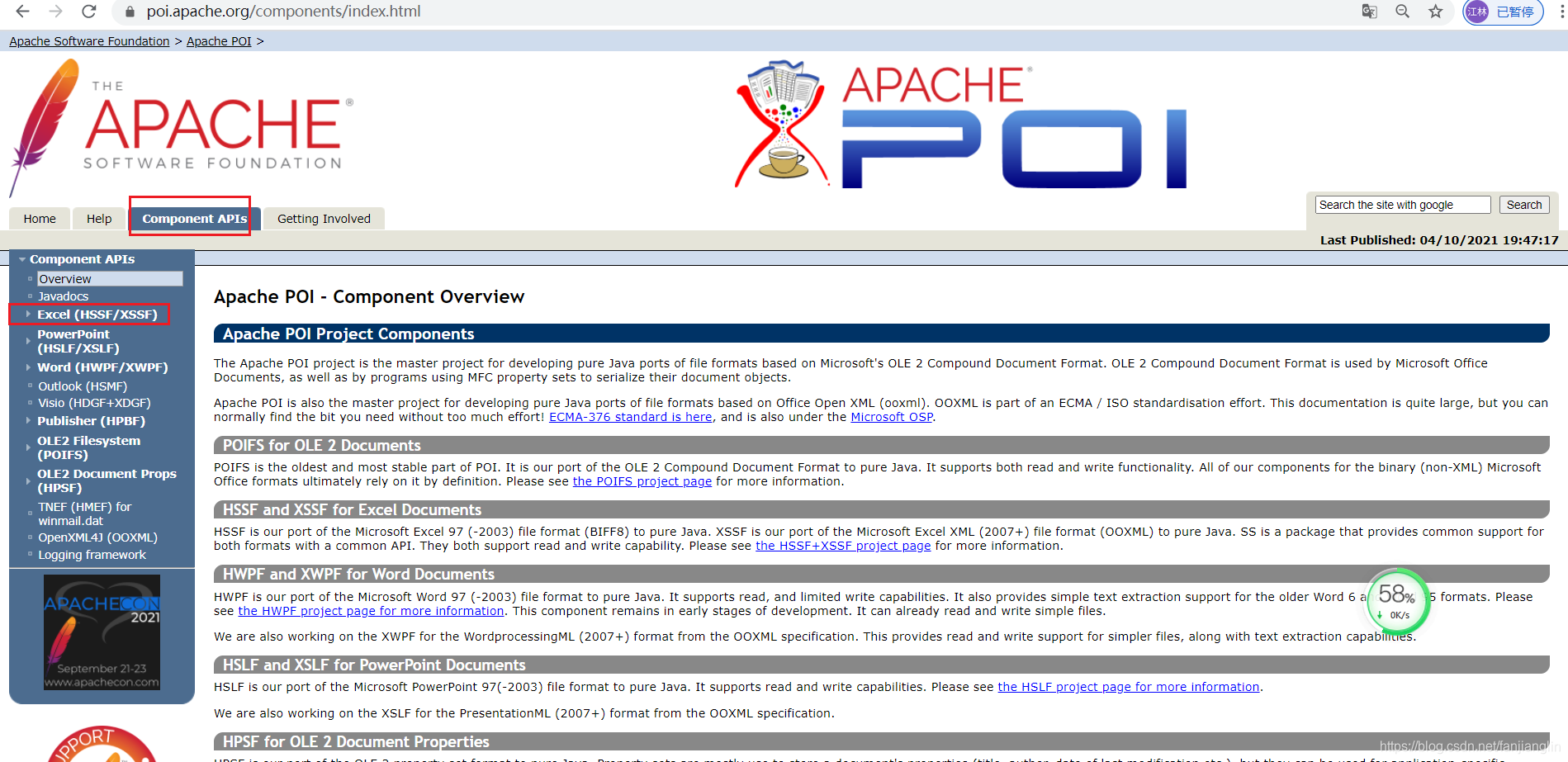This screenshot has height=762, width=1568.
Task: Open Word (HWPF/XWPF) sidebar entry
Action: (102, 367)
